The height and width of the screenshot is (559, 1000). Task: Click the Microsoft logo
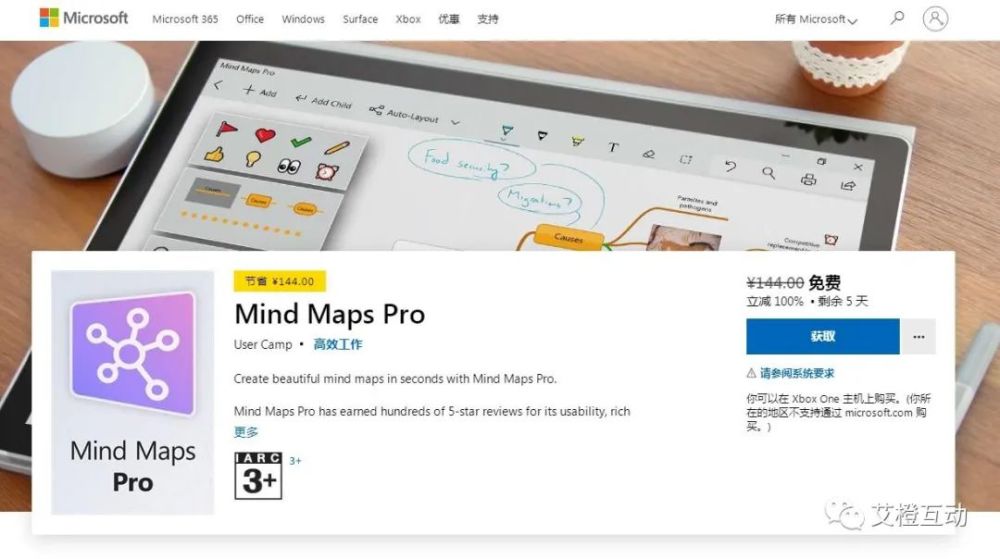pos(84,18)
